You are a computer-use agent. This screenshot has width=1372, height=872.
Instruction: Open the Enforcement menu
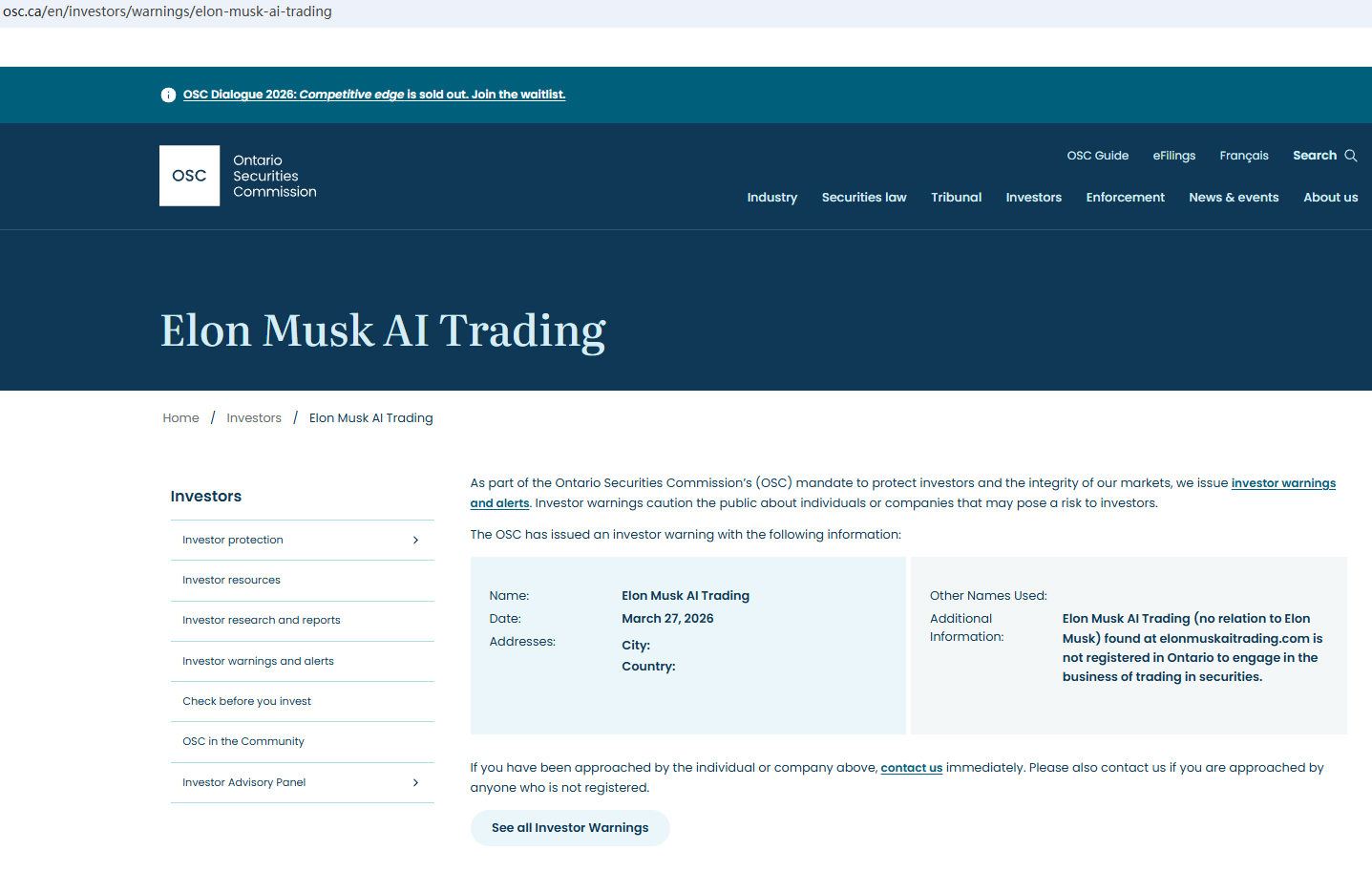(x=1125, y=198)
